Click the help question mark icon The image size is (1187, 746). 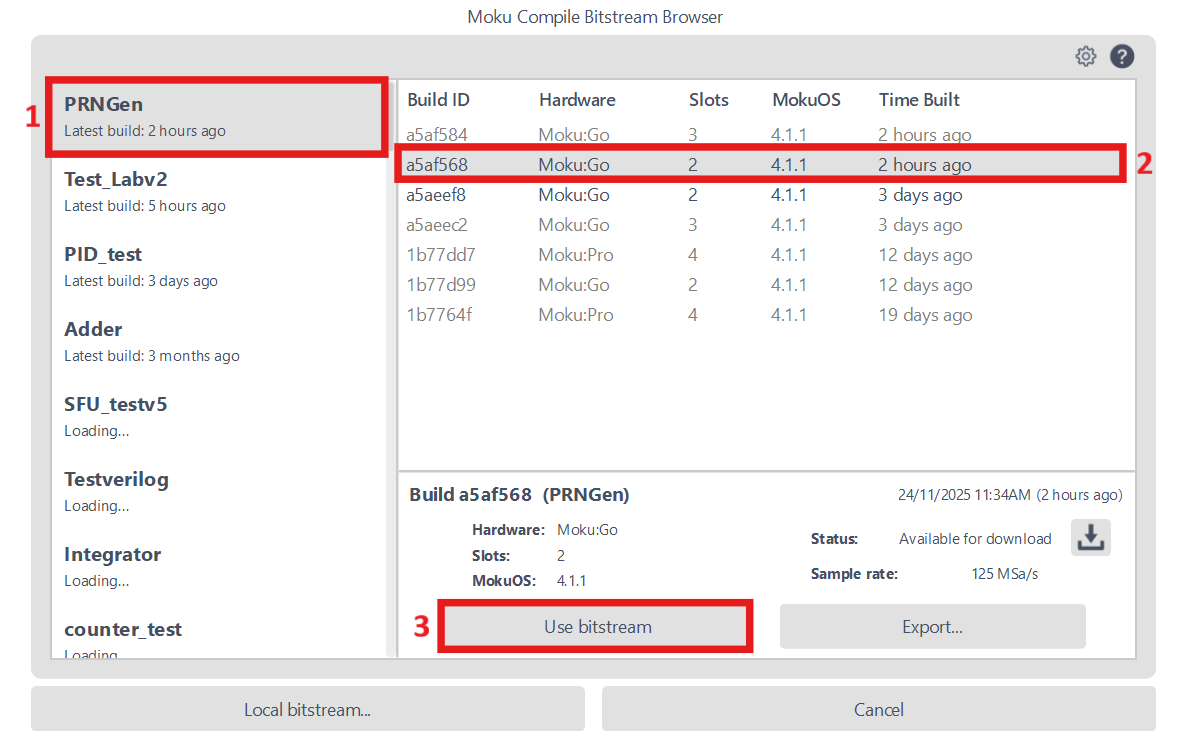pos(1121,57)
